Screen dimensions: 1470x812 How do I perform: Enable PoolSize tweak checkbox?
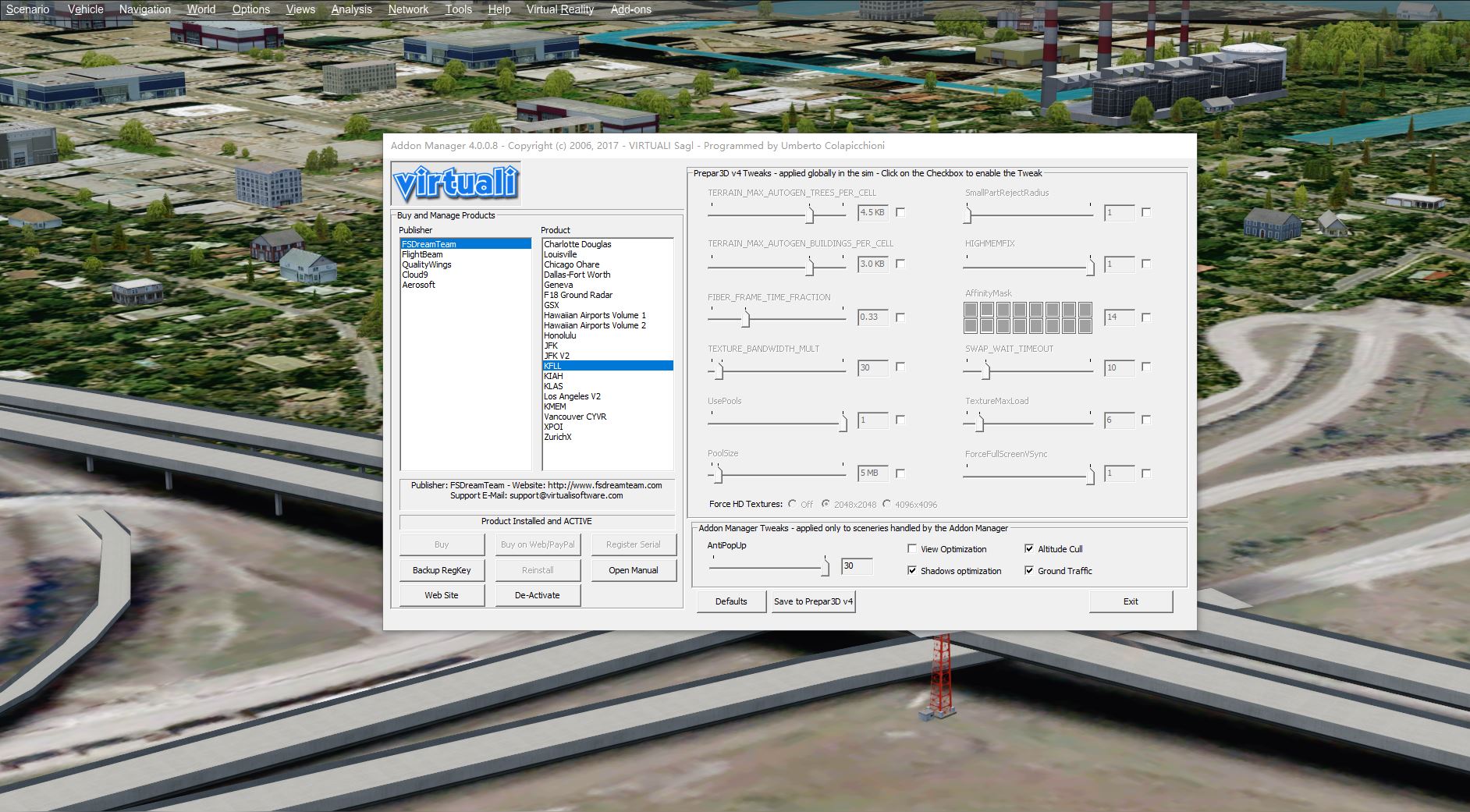click(900, 473)
